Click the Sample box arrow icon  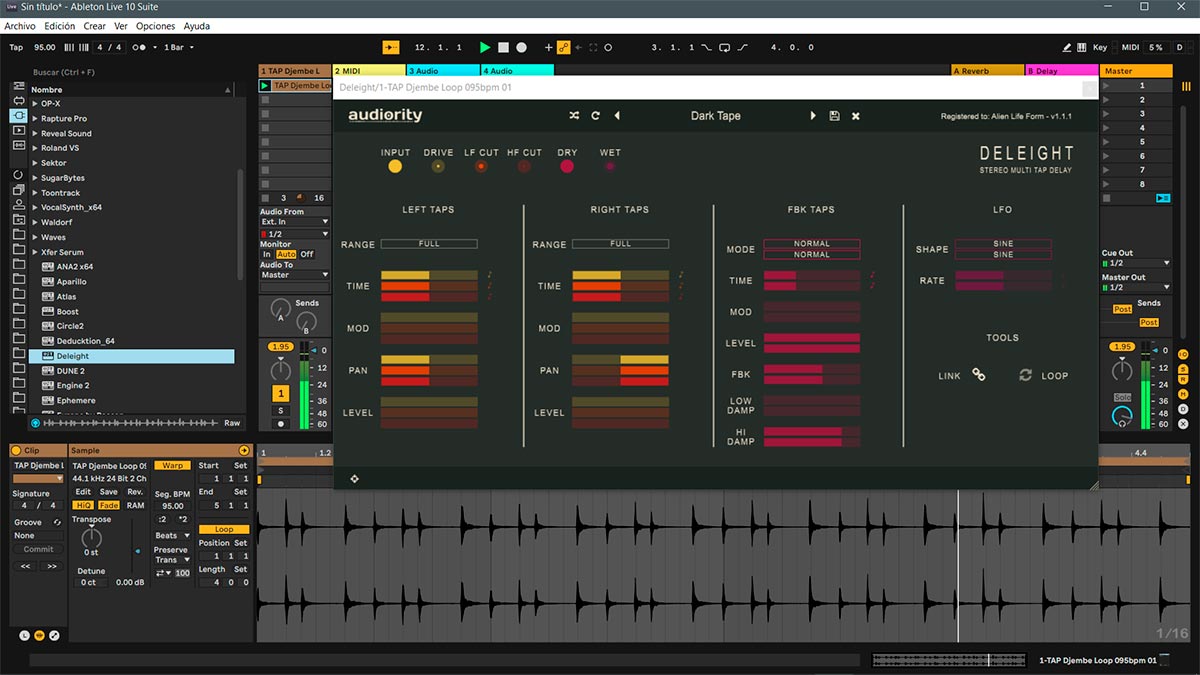point(244,451)
